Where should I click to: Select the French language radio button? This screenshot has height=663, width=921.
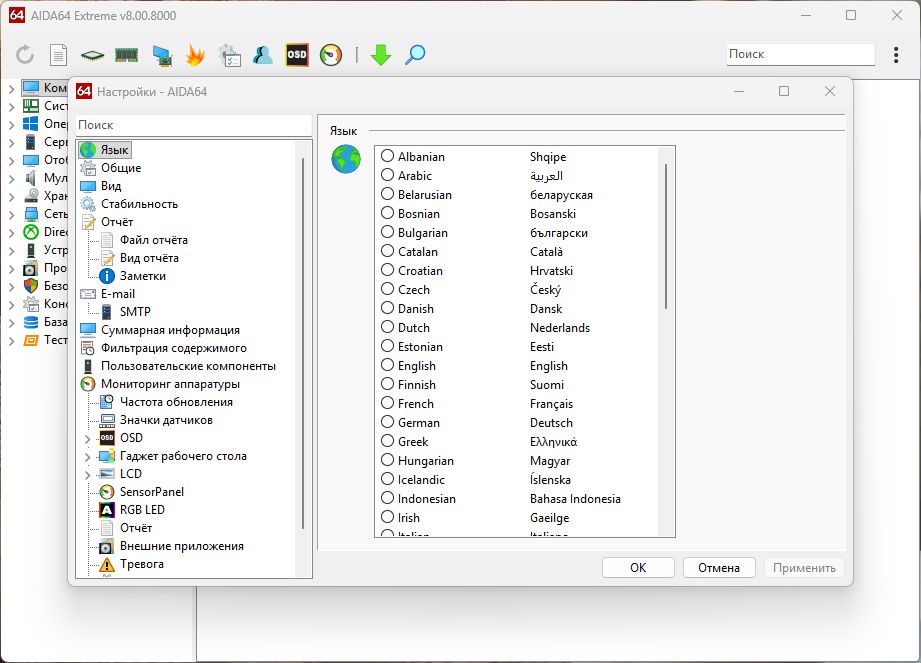(387, 403)
